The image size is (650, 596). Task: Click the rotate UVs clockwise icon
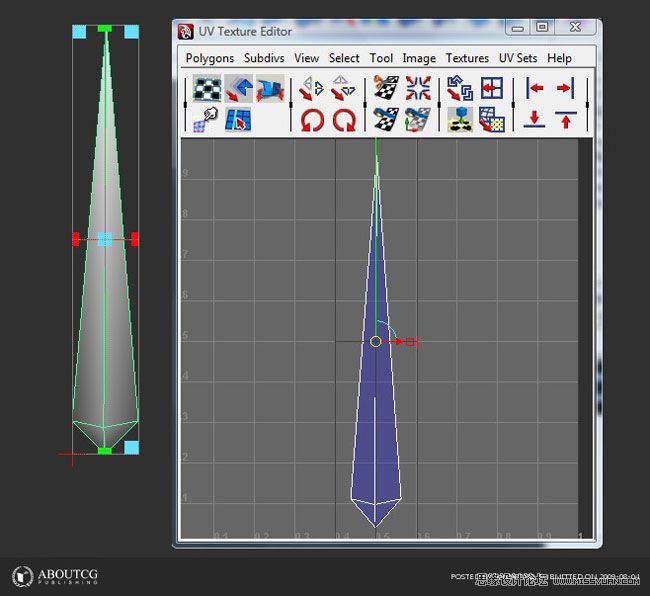click(x=344, y=121)
